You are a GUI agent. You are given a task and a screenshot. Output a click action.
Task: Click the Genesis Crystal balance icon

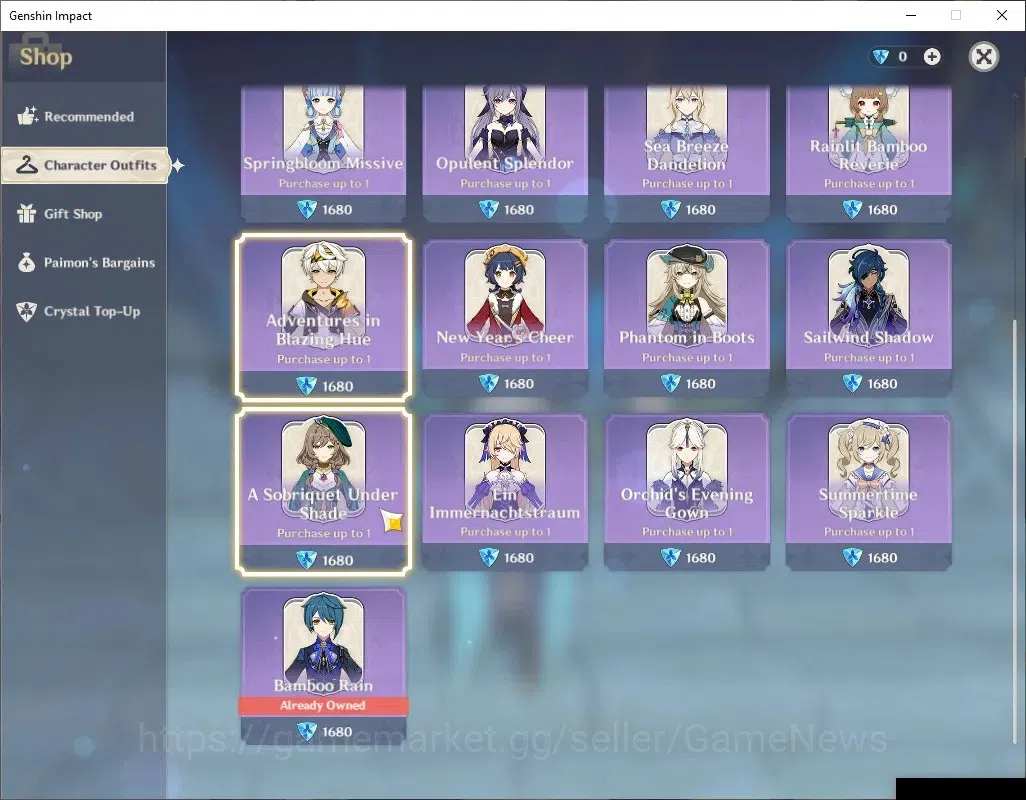(881, 57)
